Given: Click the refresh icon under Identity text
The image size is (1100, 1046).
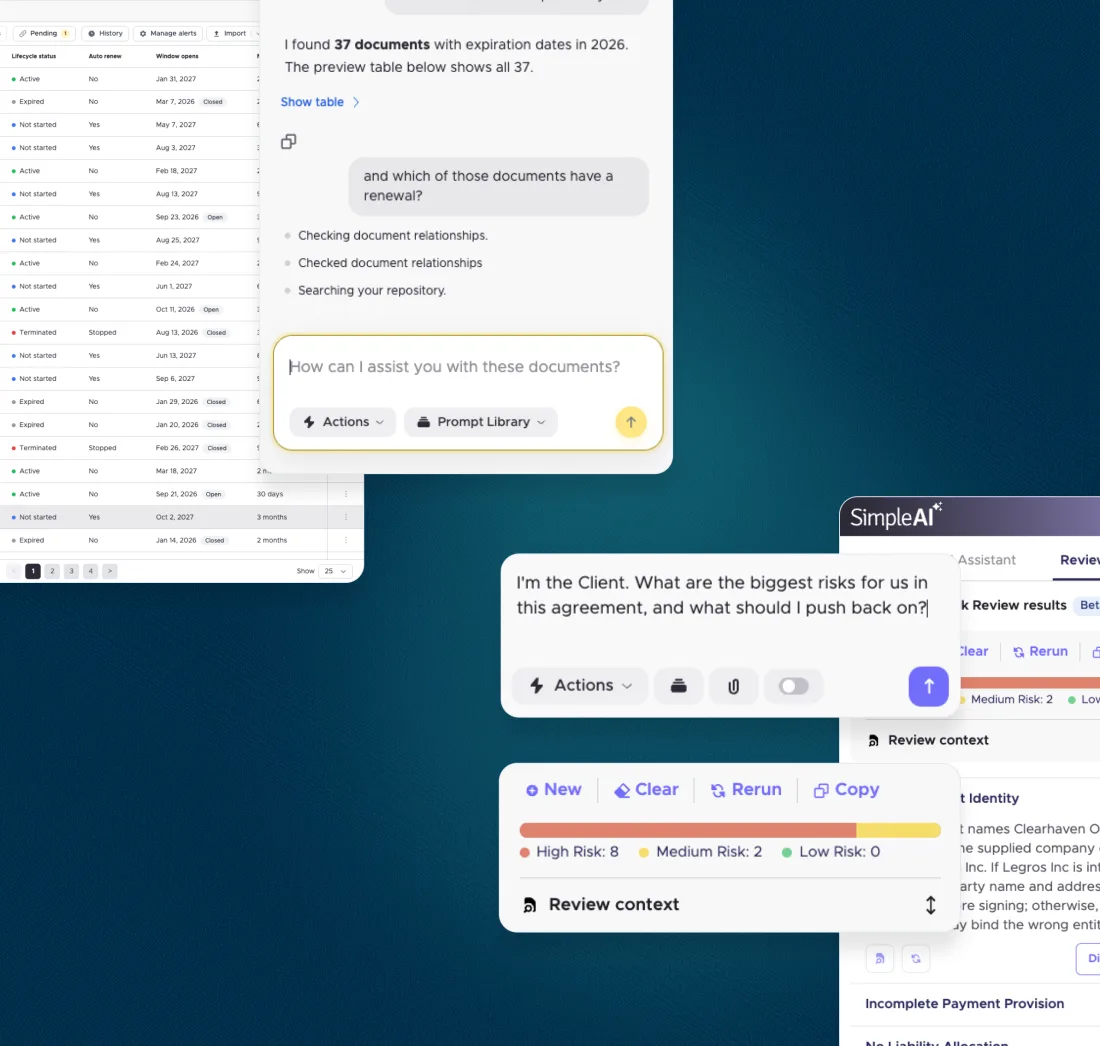Looking at the screenshot, I should tap(915, 958).
